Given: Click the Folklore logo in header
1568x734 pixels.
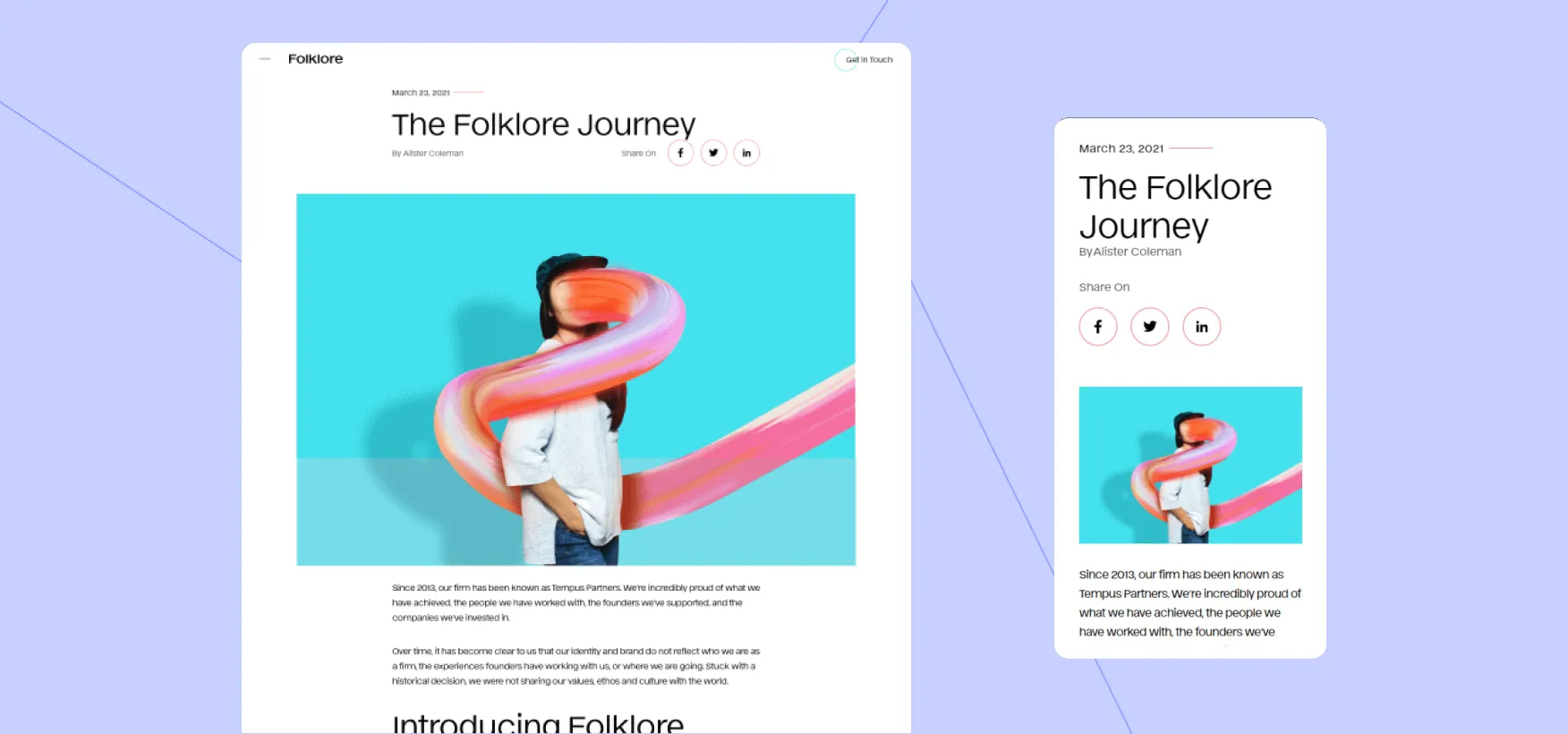Looking at the screenshot, I should 315,59.
